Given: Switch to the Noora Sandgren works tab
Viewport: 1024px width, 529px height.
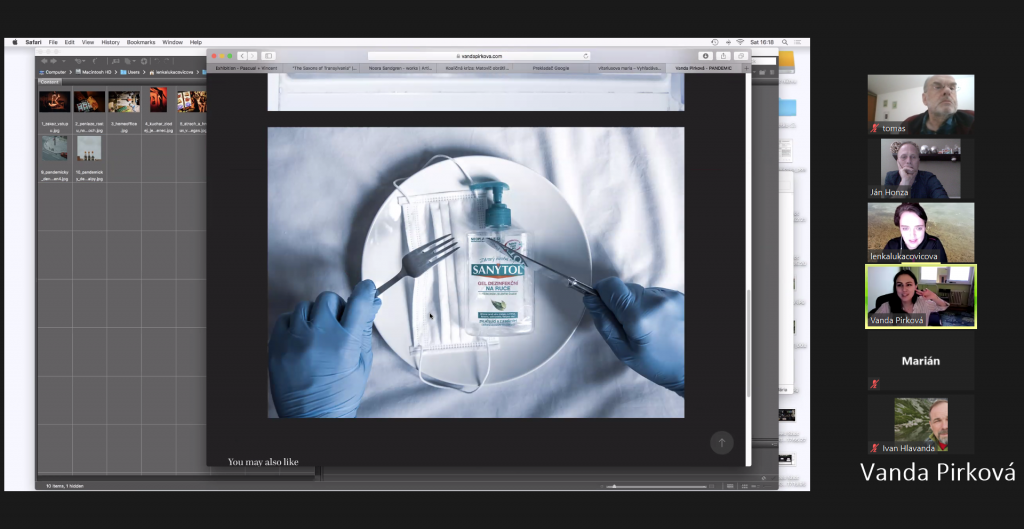Looking at the screenshot, I should pos(398,68).
